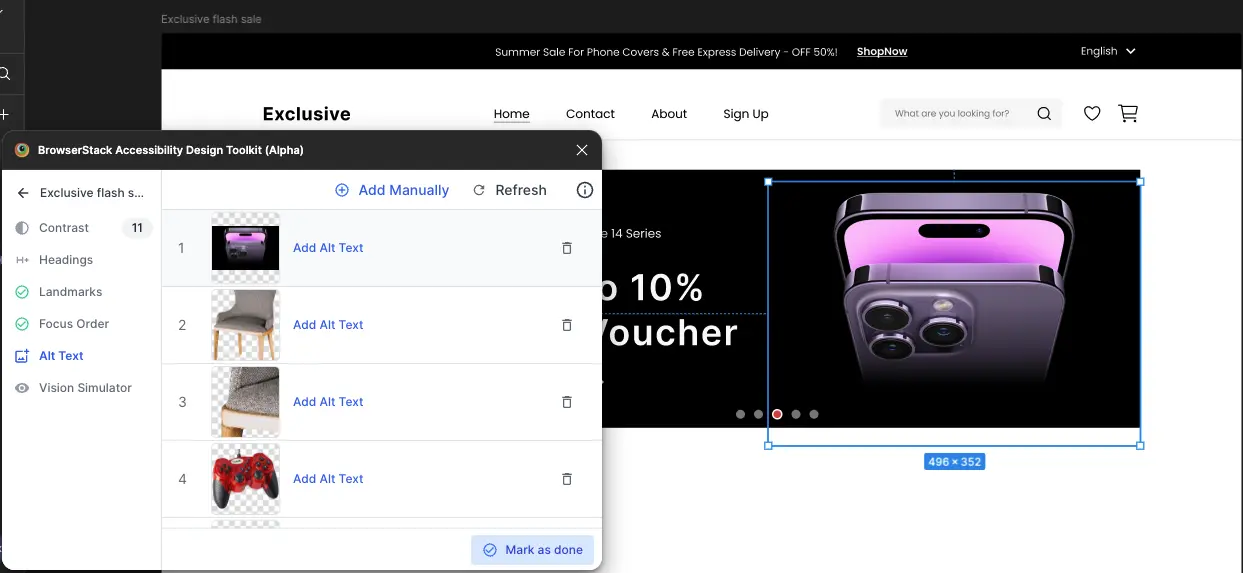This screenshot has width=1243, height=573.
Task: Delete image 1 from the list
Action: click(567, 248)
